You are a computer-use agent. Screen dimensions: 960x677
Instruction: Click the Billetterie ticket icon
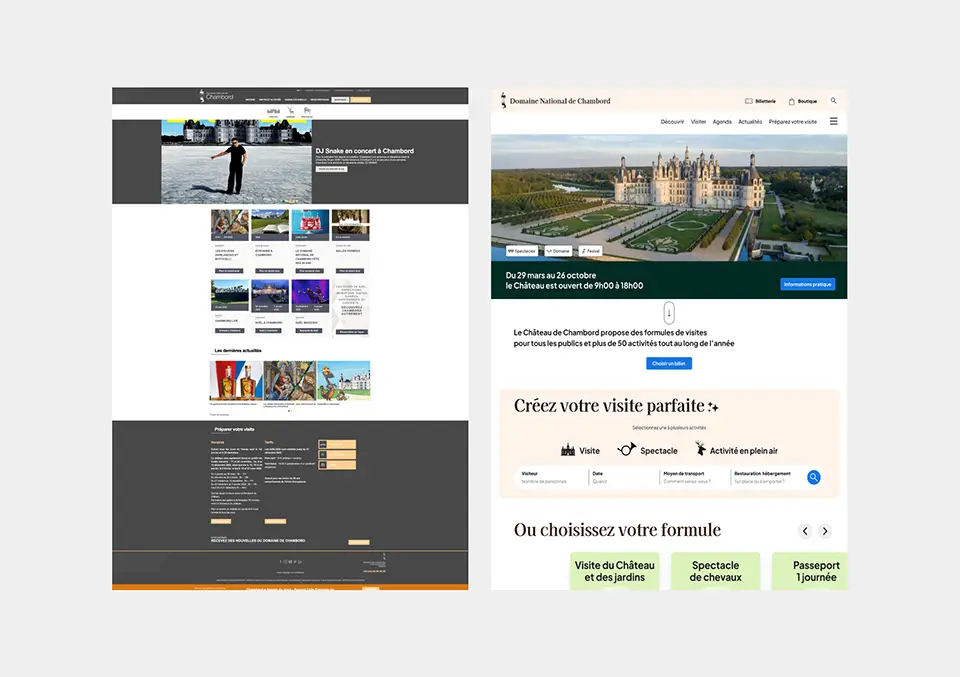[x=749, y=101]
